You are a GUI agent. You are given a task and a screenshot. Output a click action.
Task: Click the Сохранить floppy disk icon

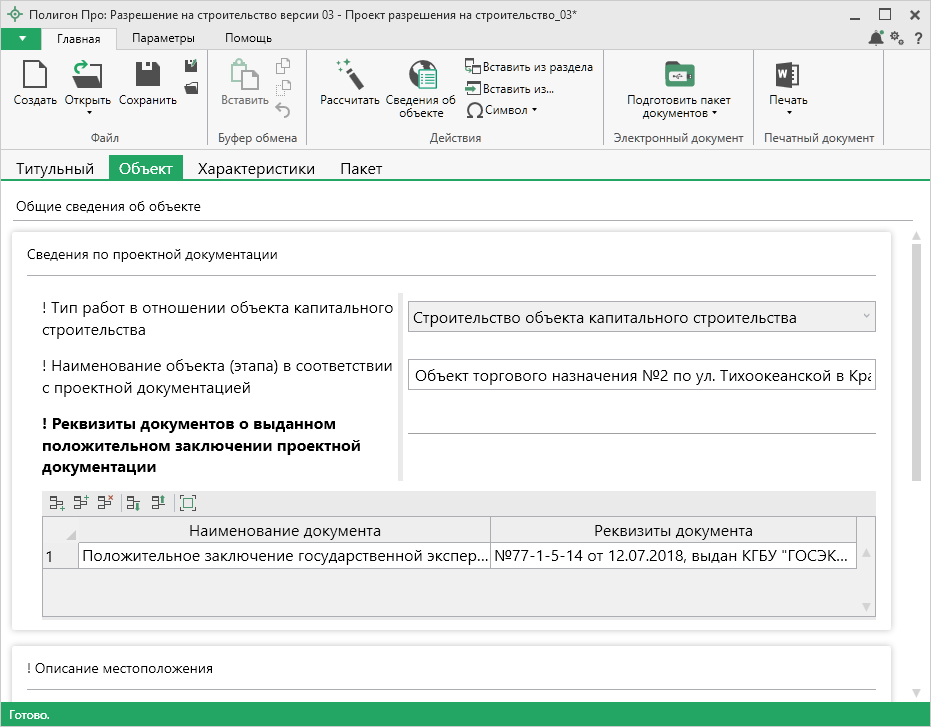pos(148,76)
